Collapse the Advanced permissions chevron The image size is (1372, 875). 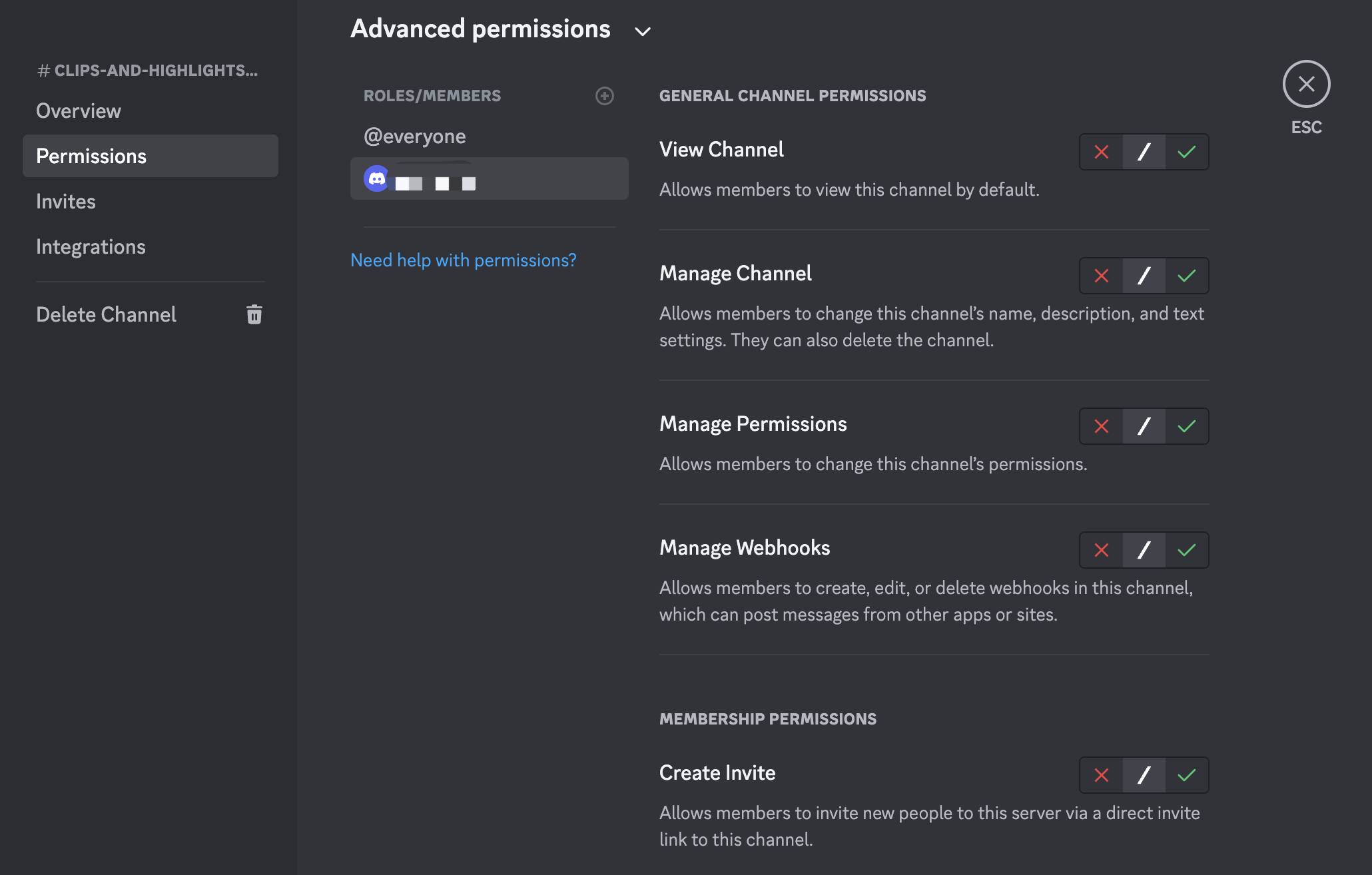[642, 31]
